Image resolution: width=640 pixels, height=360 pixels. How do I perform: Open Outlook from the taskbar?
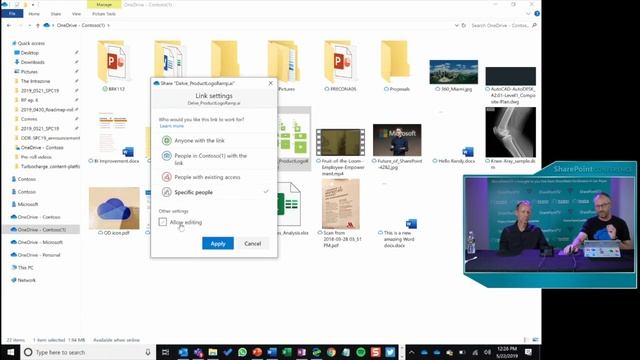pos(183,352)
